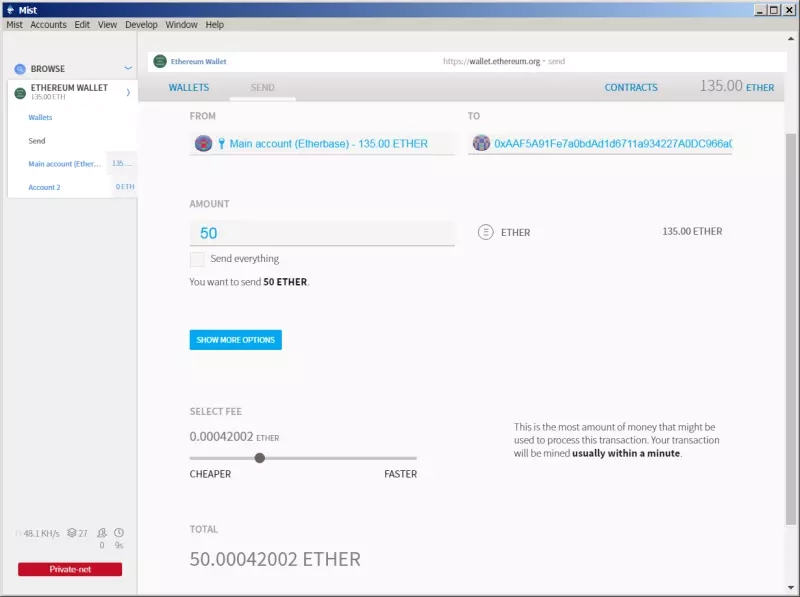Click the 0 ETH balance of Account 2

[125, 187]
